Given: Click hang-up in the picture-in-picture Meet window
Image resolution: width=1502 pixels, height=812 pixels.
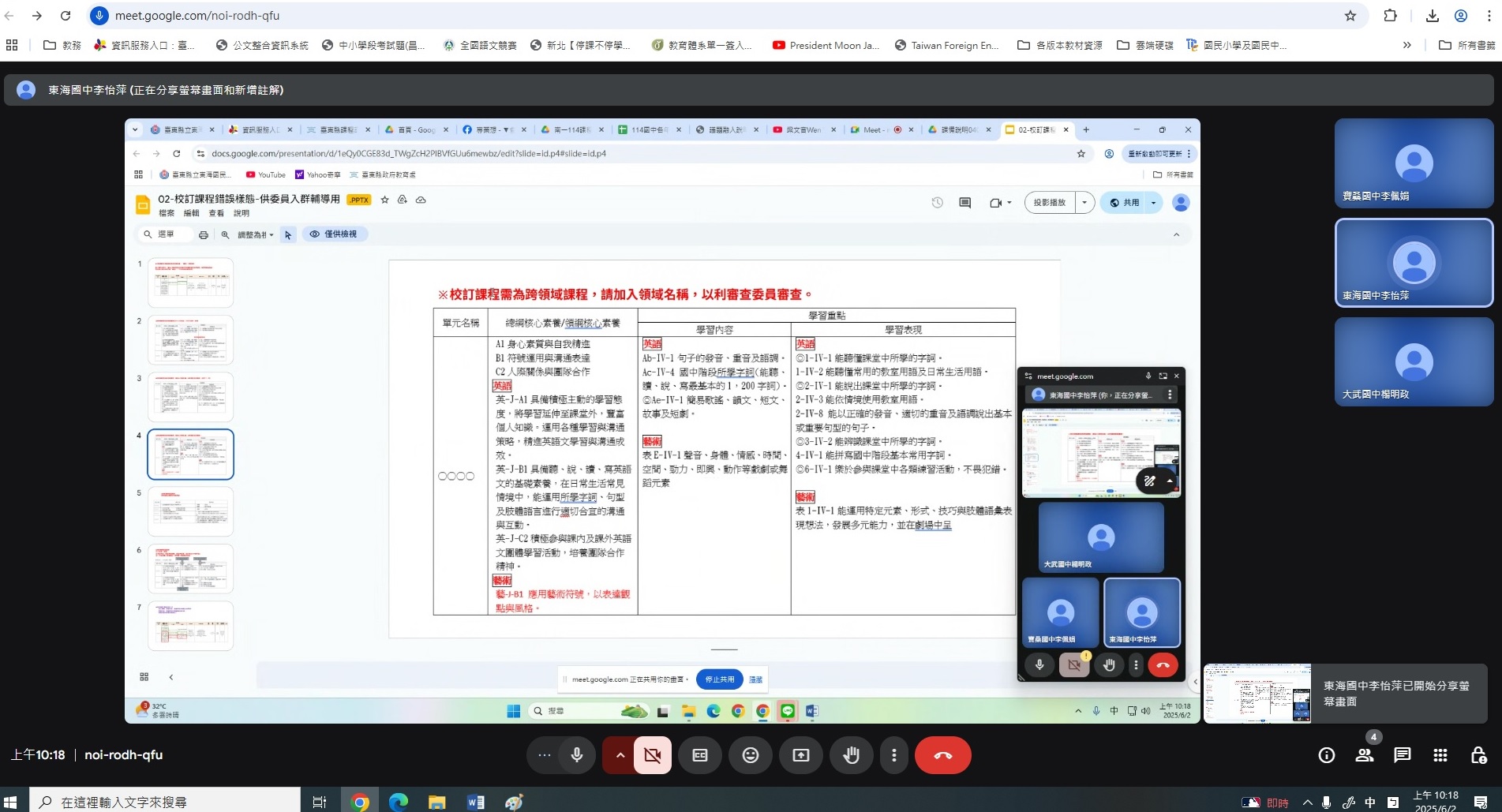Looking at the screenshot, I should pos(1163,665).
